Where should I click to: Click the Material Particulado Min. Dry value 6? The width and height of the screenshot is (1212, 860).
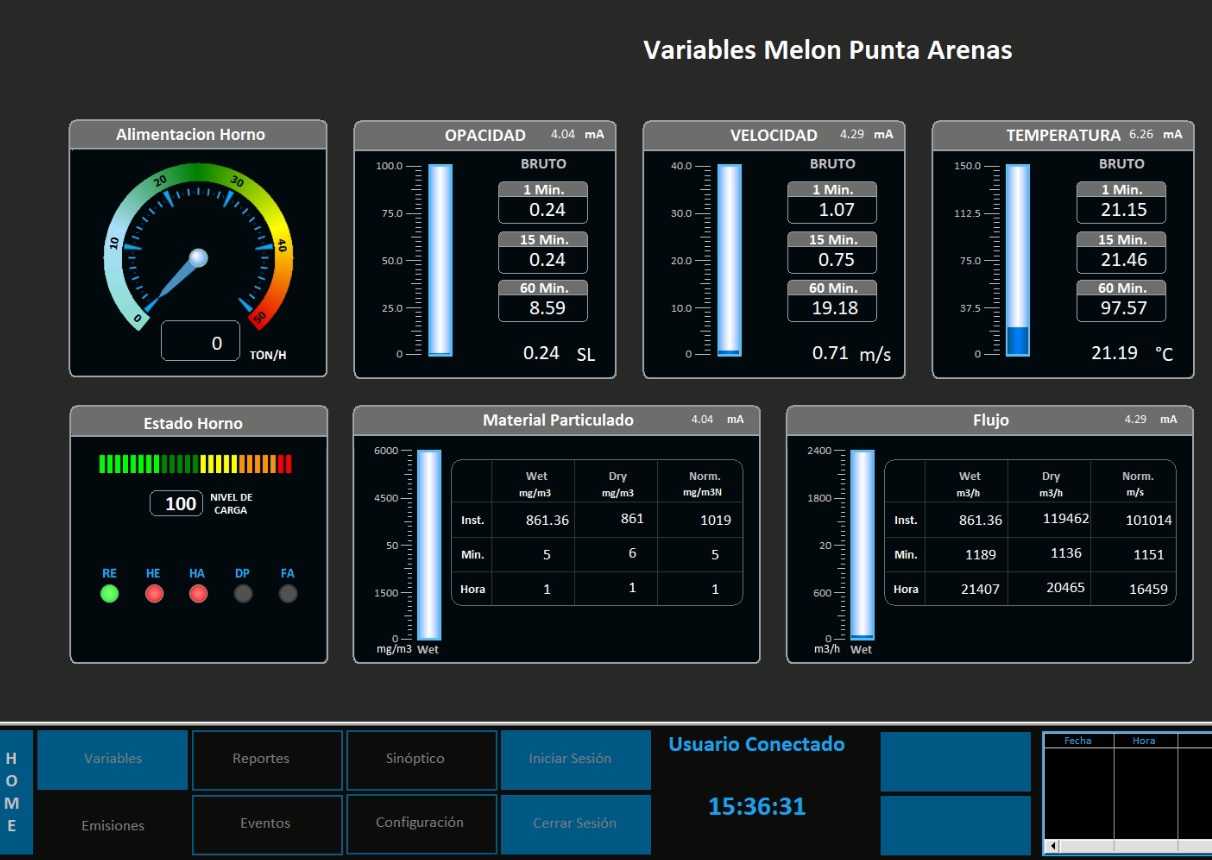[632, 553]
